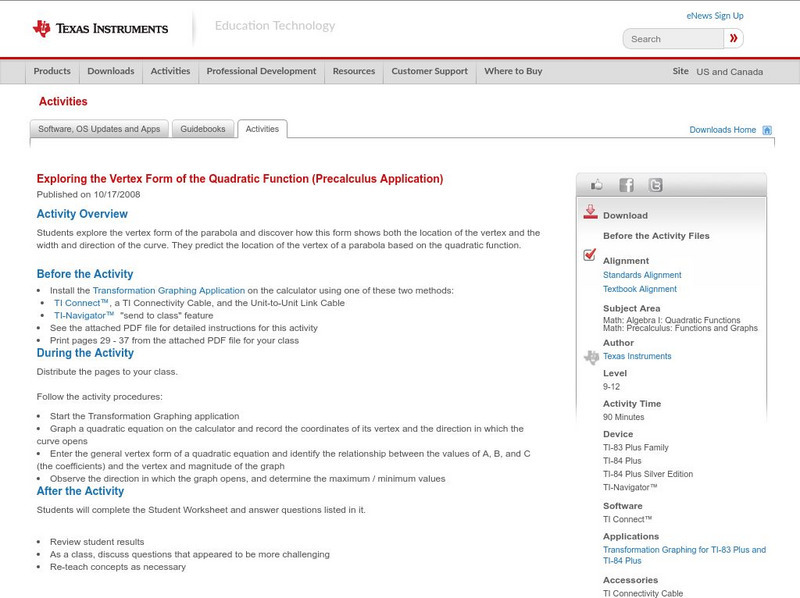Click the TI author icon

pos(591,357)
